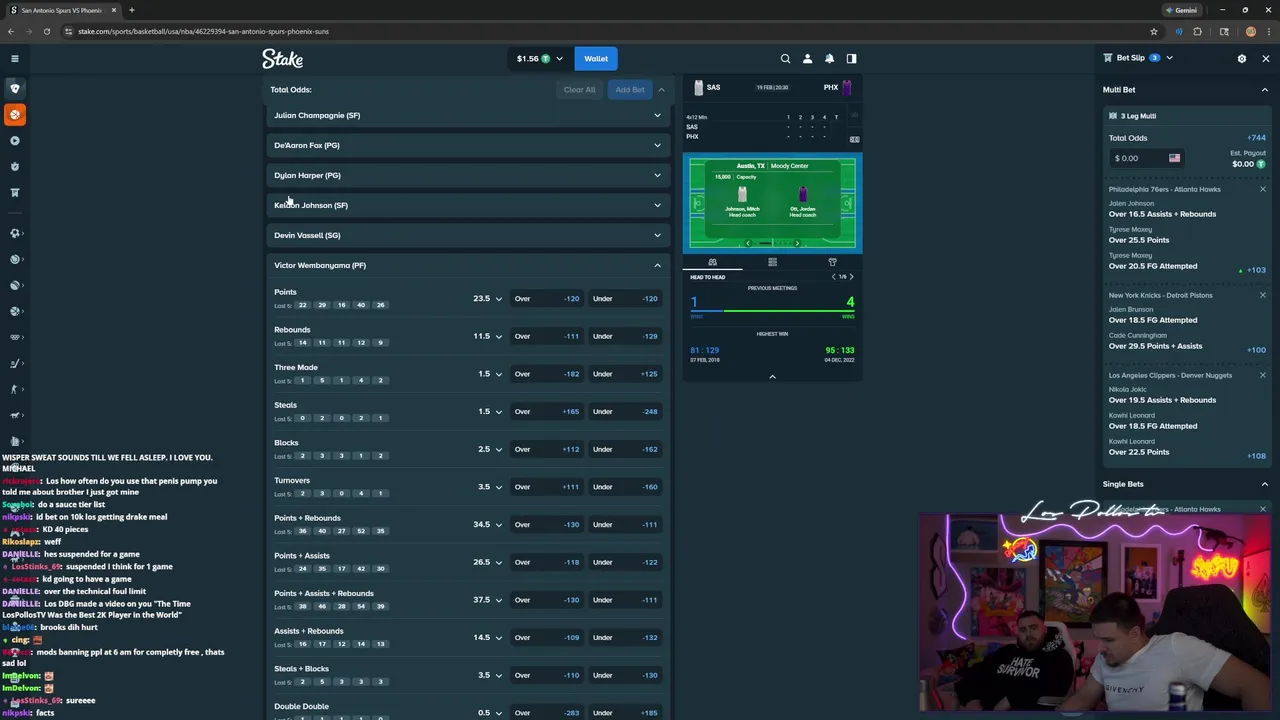This screenshot has height=720, width=1280.
Task: Select Points + Assists Under -122
Action: pos(626,562)
